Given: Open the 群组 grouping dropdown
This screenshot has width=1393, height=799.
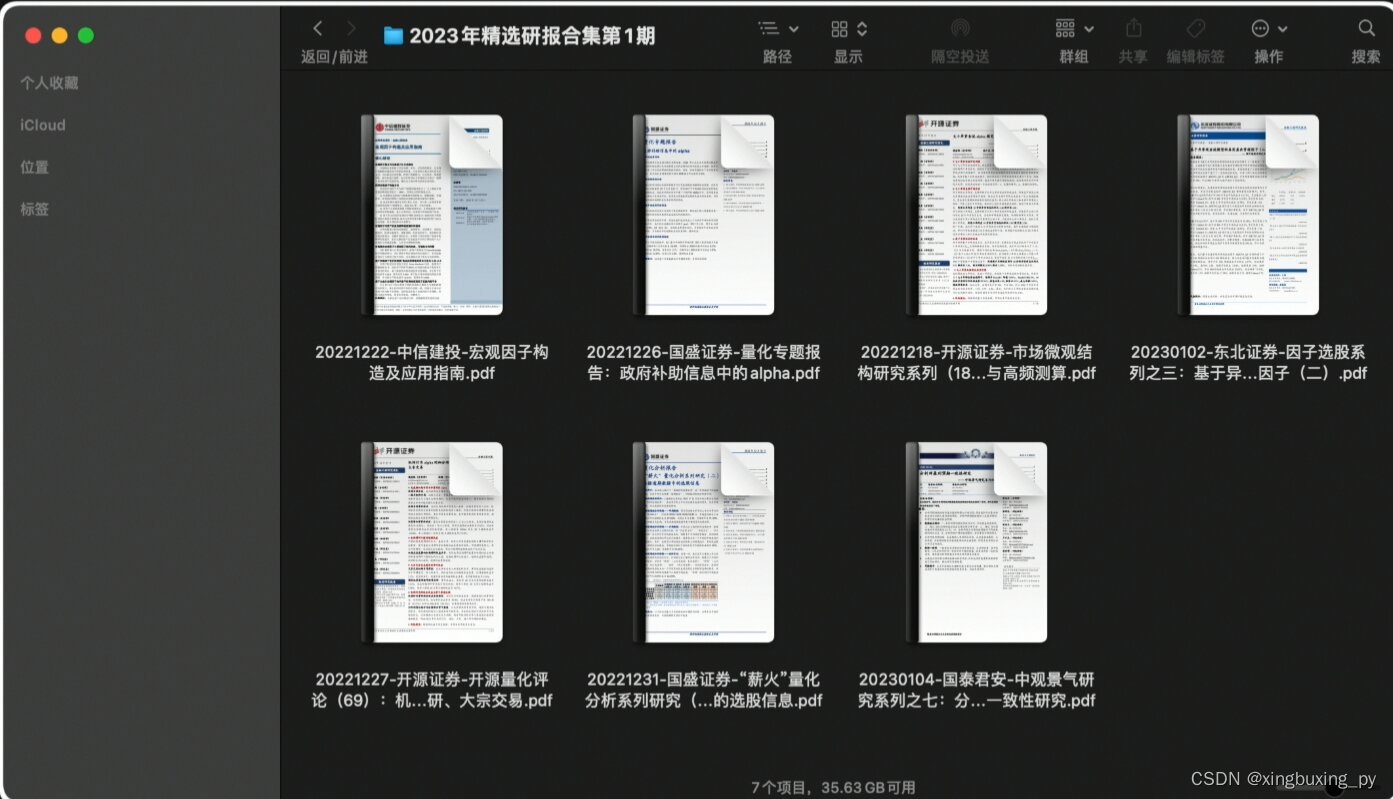Looking at the screenshot, I should (x=1074, y=29).
